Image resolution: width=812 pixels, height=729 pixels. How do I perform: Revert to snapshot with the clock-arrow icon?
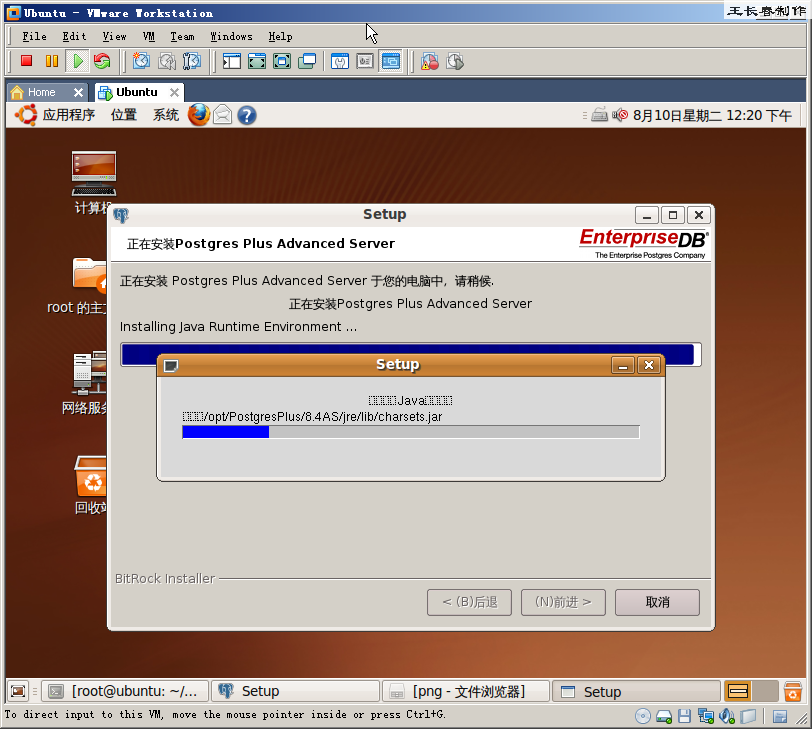tap(166, 61)
